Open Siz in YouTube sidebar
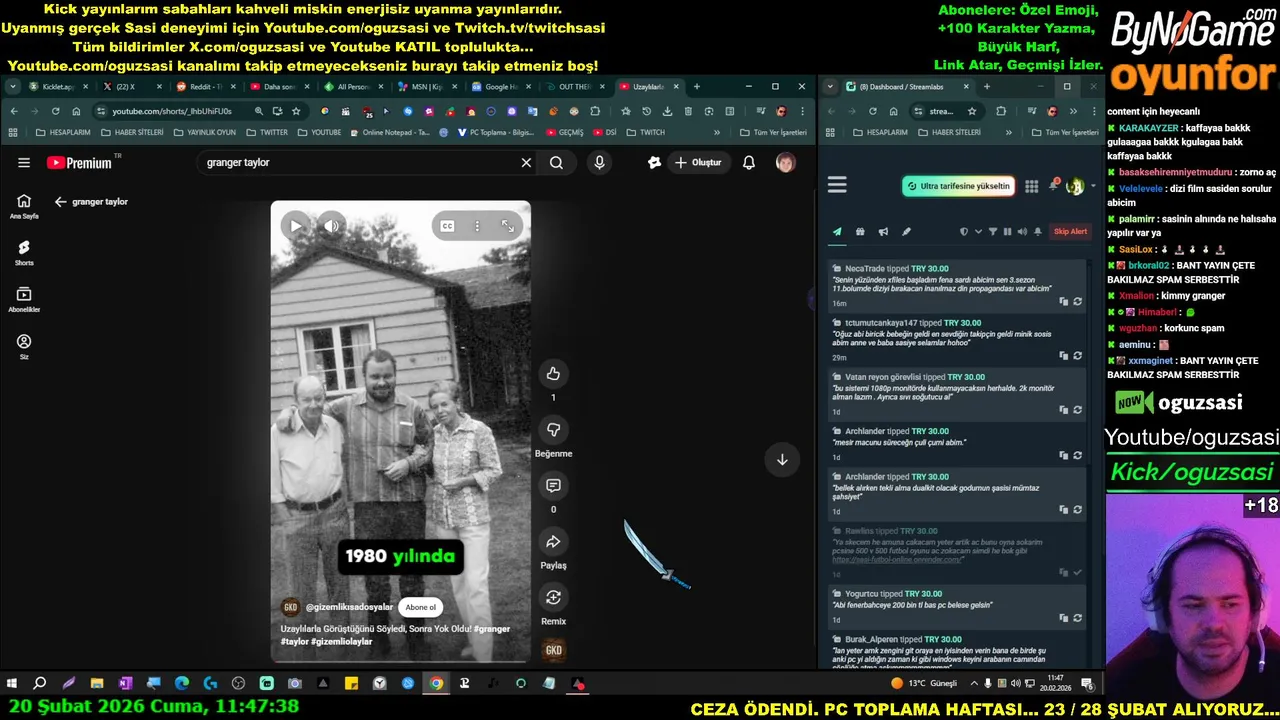The image size is (1280, 720). coord(24,346)
